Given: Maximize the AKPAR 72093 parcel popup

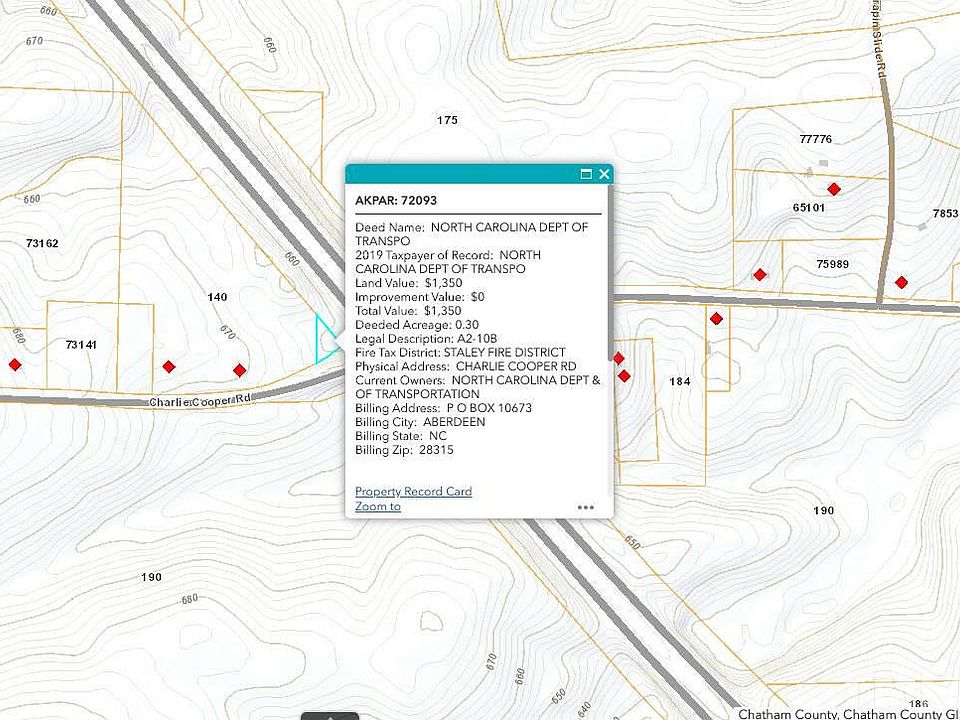Looking at the screenshot, I should pos(586,174).
